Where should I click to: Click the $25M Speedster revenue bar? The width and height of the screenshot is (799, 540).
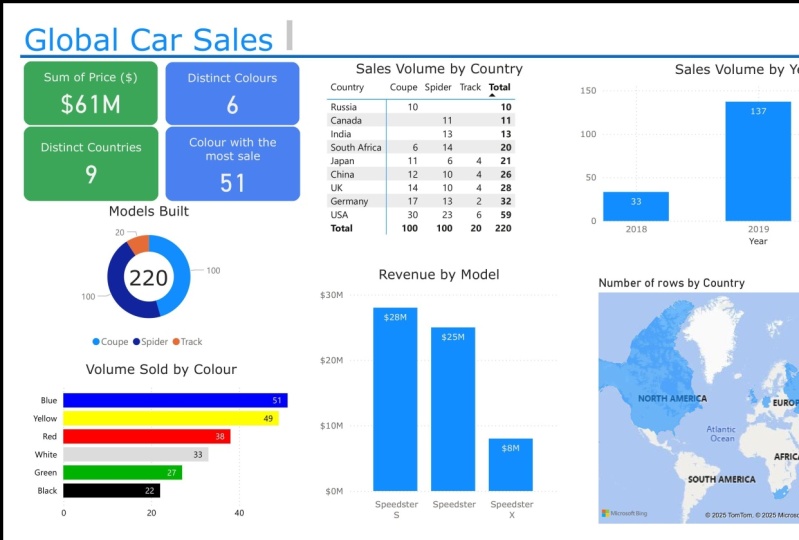(x=453, y=409)
